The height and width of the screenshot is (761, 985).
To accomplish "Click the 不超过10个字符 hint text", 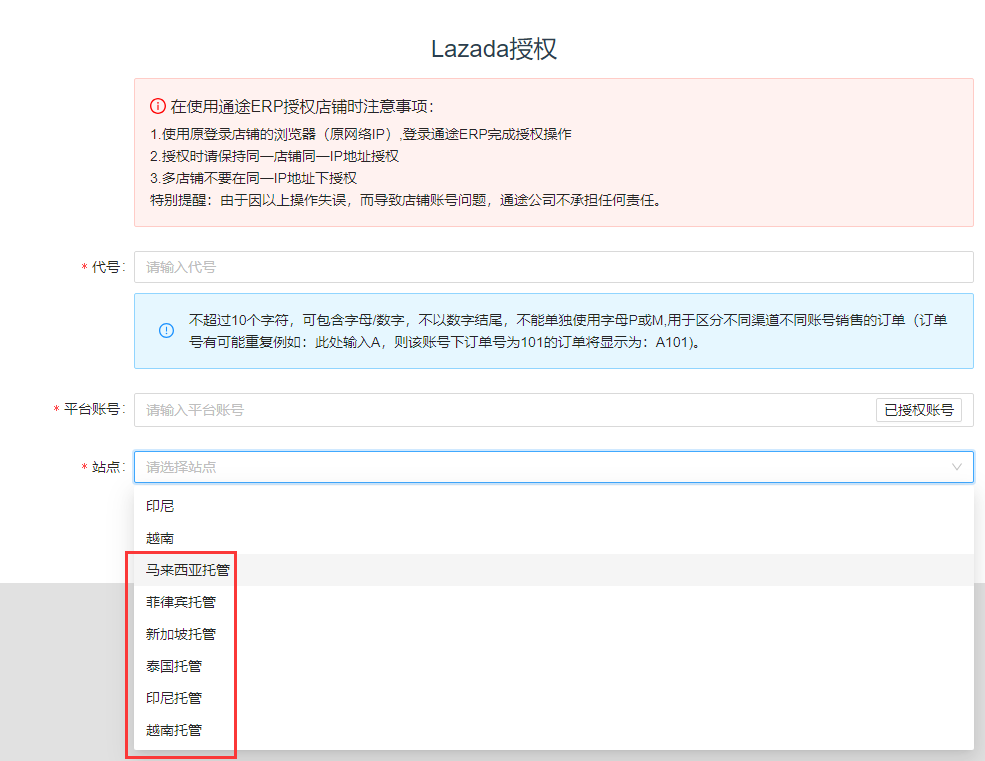I will (x=568, y=331).
